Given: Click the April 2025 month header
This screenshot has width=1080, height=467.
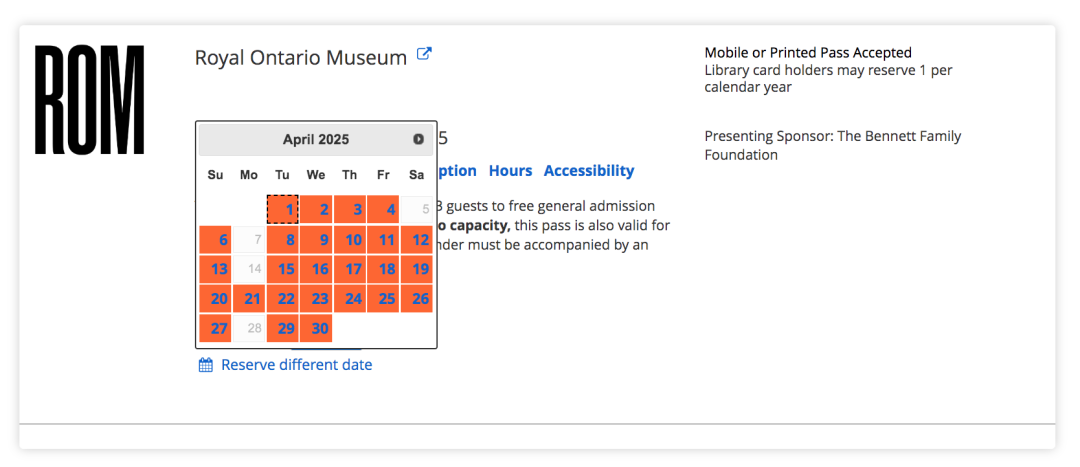Looking at the screenshot, I should pyautogui.click(x=316, y=140).
